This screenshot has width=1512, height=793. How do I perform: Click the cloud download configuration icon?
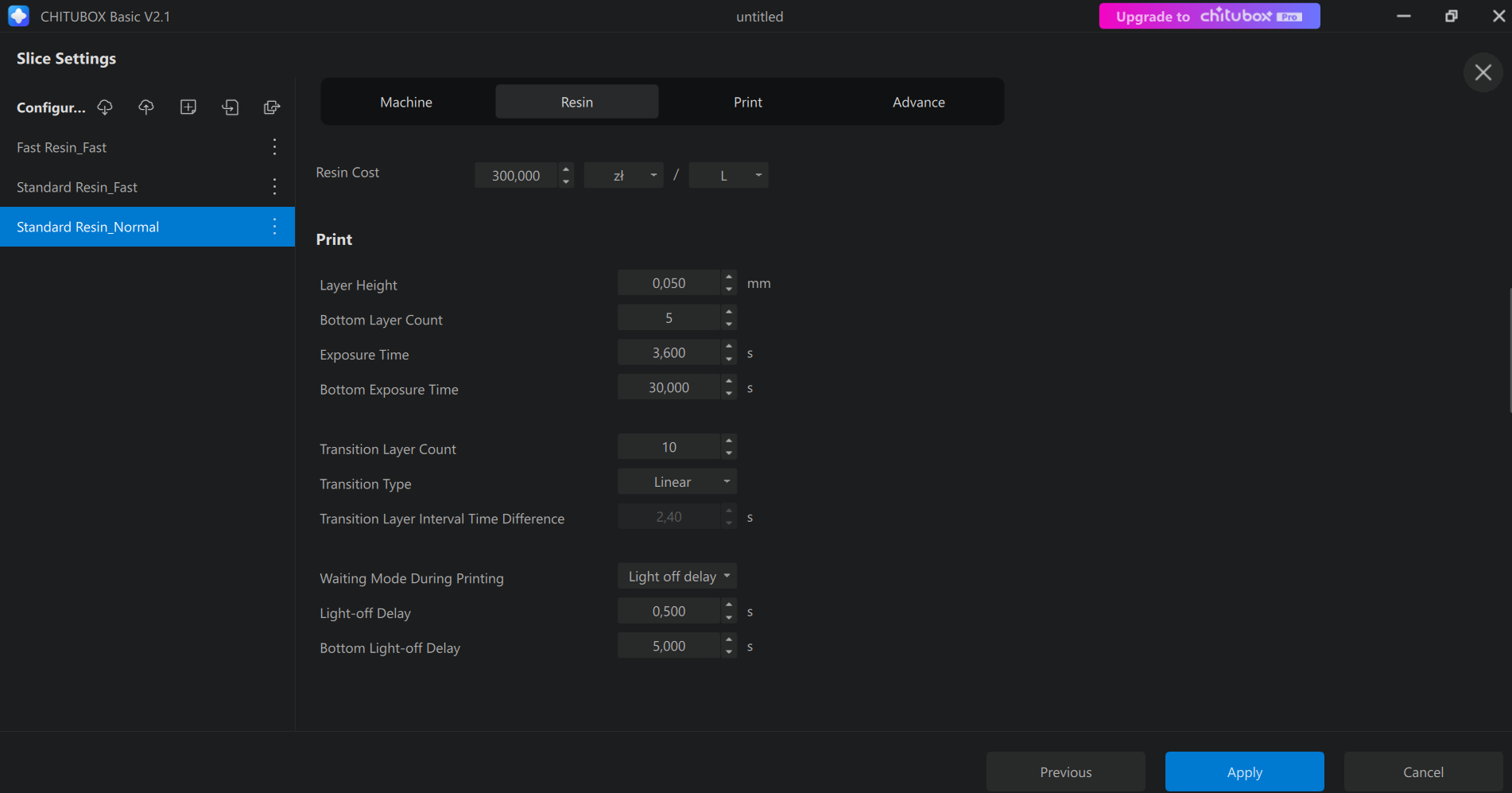point(105,107)
